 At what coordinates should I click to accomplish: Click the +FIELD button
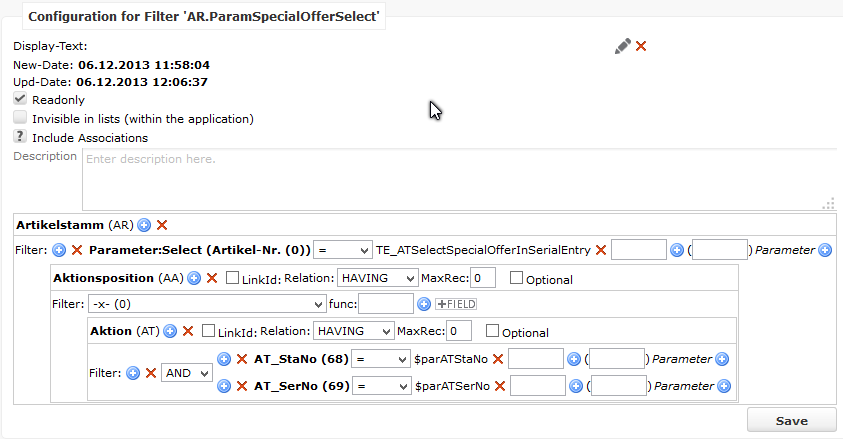tap(456, 304)
